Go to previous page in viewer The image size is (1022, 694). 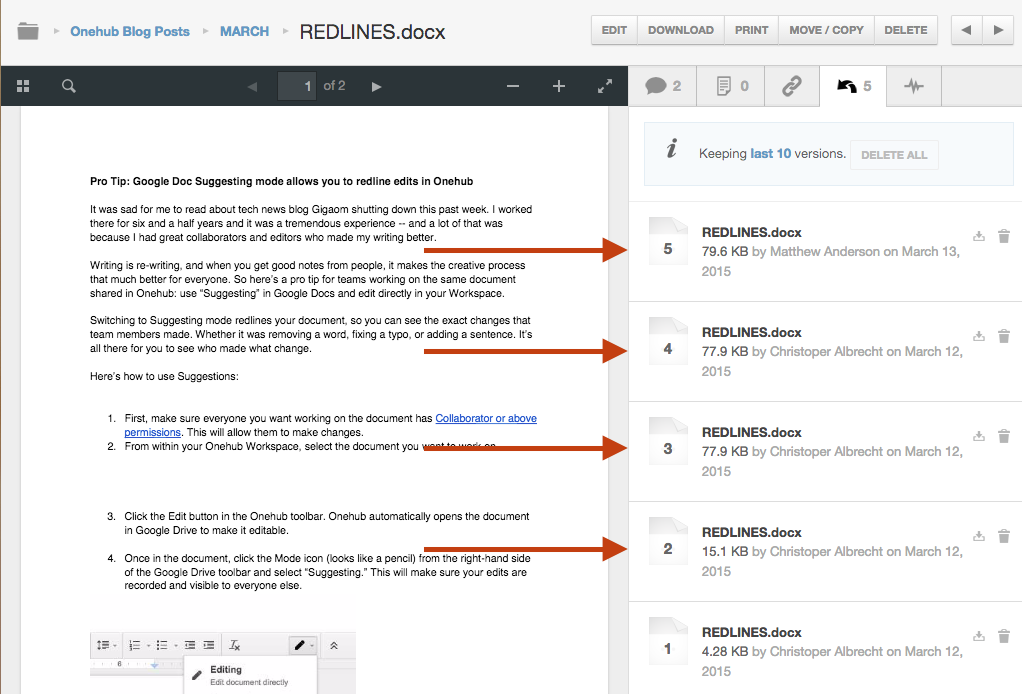[x=252, y=87]
